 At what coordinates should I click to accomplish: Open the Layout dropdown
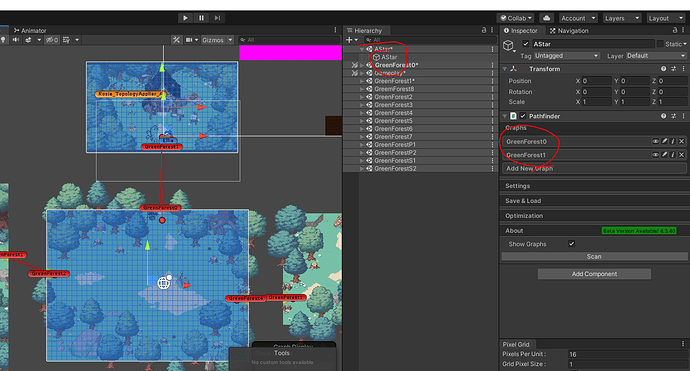coord(665,18)
